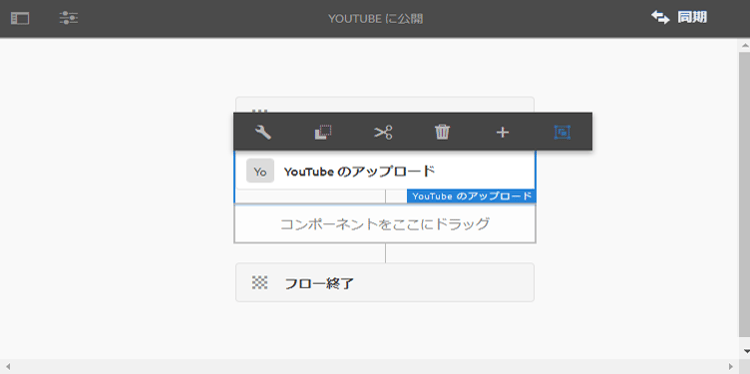Click the フロー終了 checkered flag icon
Image resolution: width=750 pixels, height=374 pixels.
260,283
